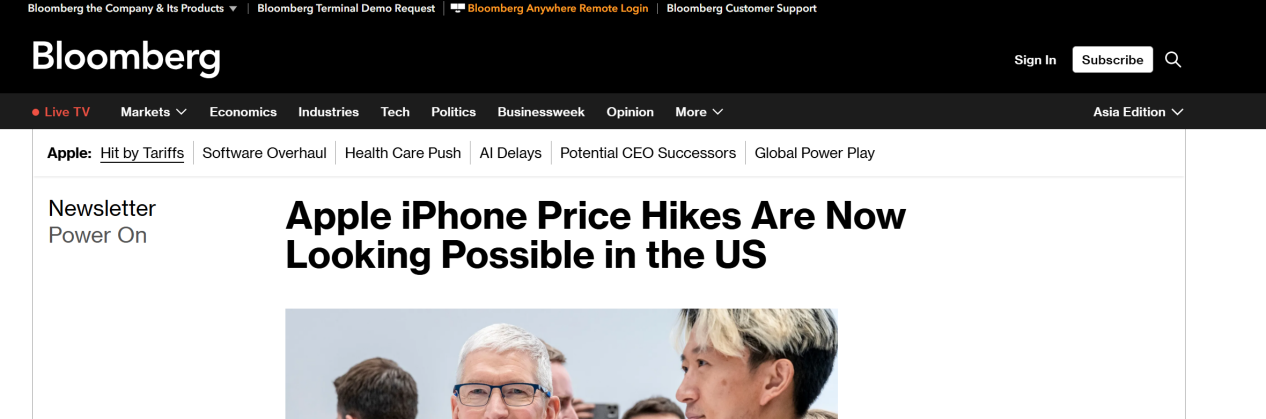
Task: Open Bloomberg Terminal Demo Request link
Action: point(346,8)
